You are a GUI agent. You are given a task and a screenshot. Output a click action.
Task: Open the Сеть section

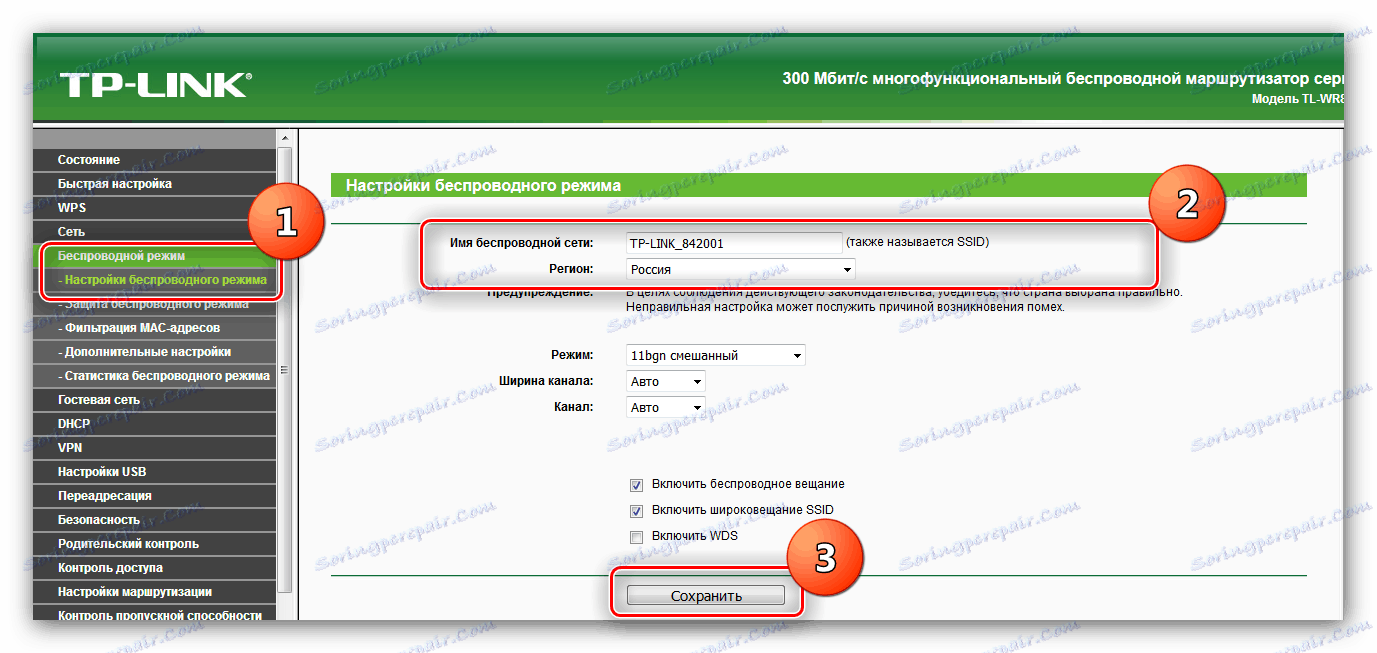click(154, 232)
